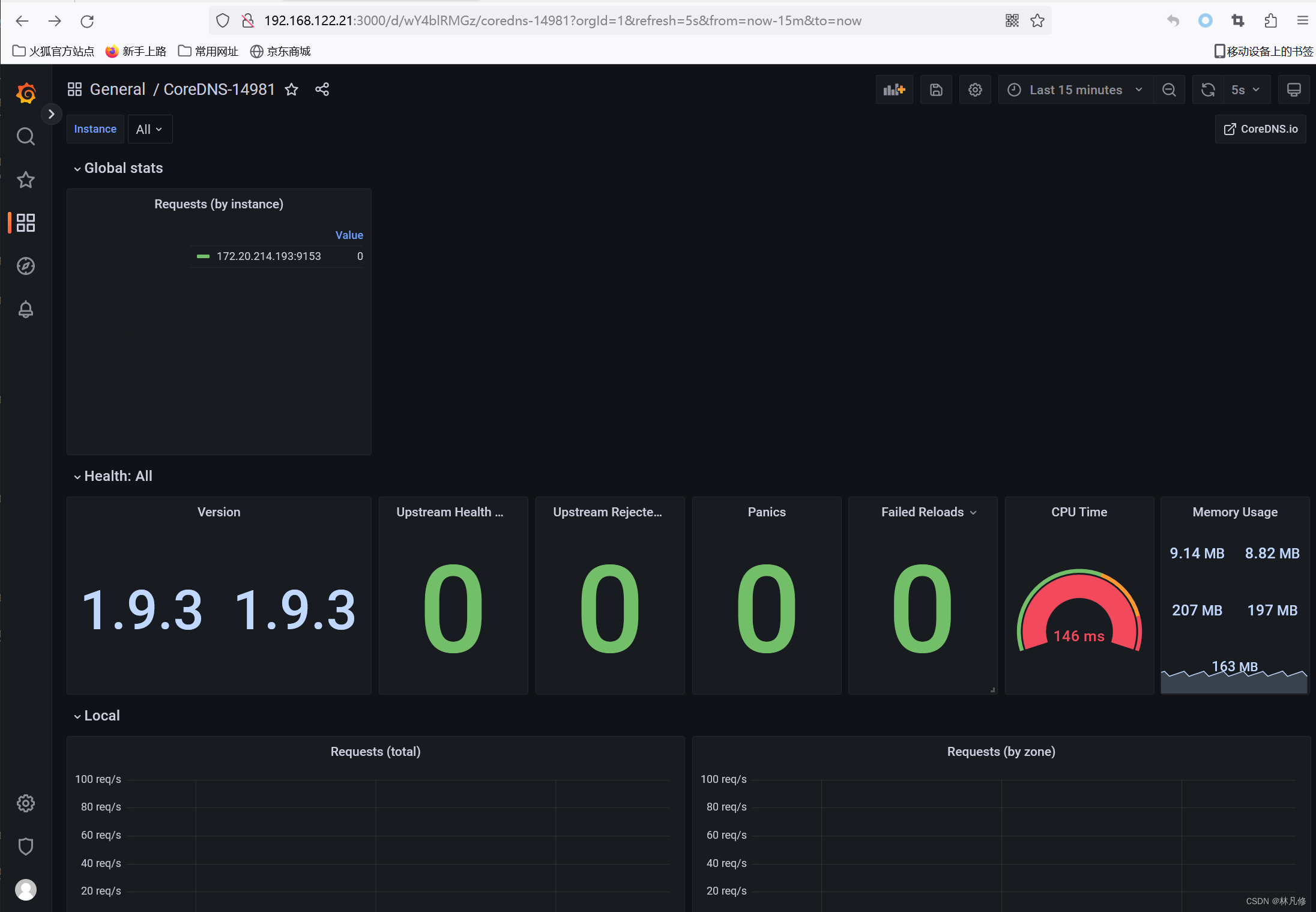Screen dimensions: 1316x912
Task: Collapse the Local row
Action: [x=97, y=716]
